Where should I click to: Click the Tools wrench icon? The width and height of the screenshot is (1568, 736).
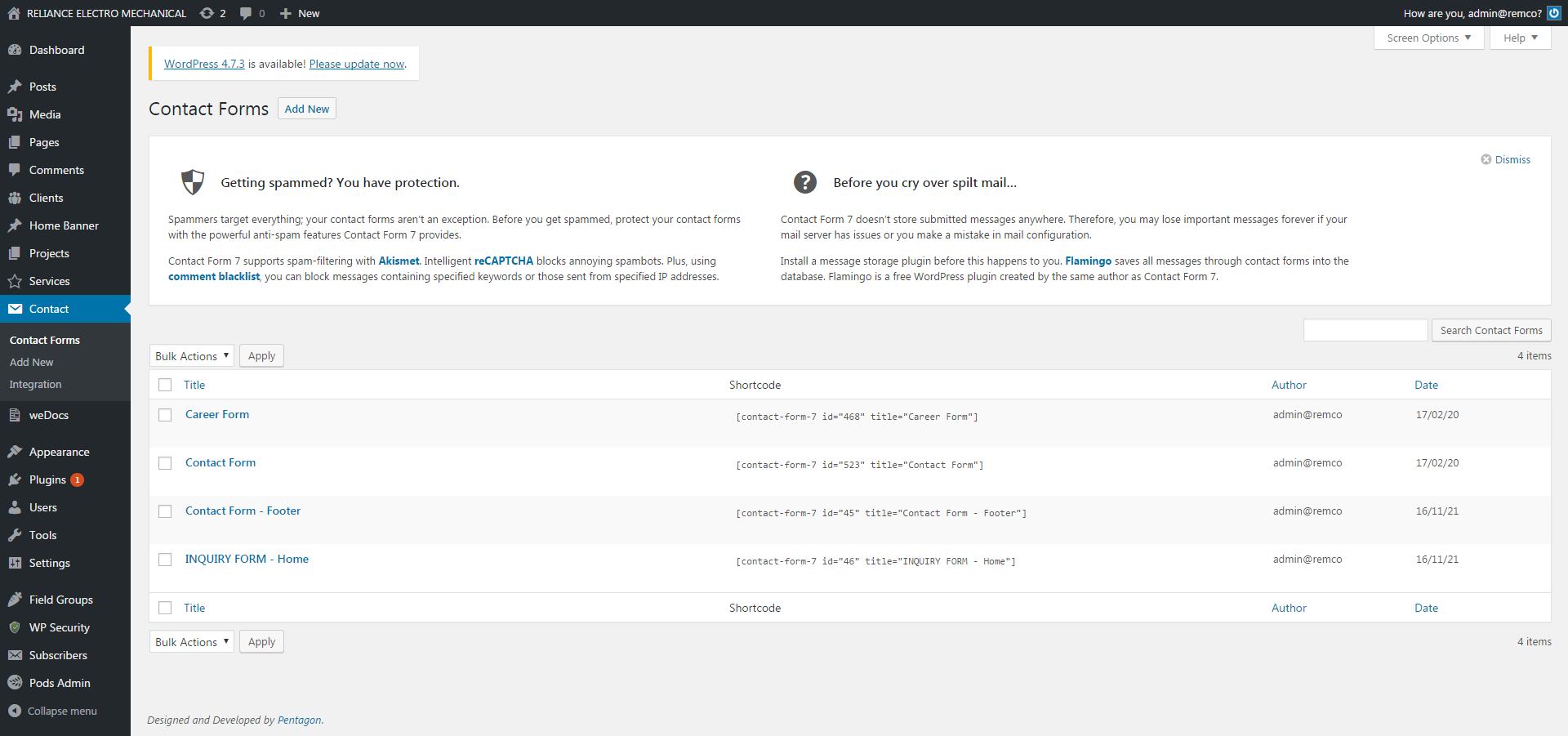coord(15,535)
